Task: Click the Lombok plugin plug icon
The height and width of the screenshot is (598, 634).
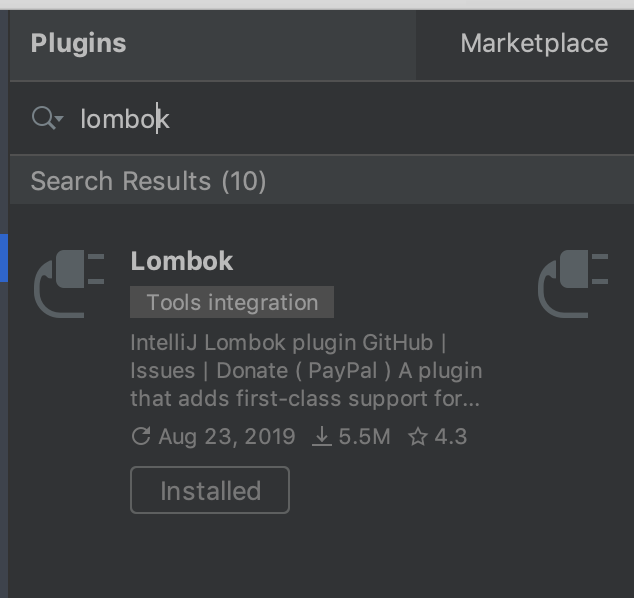Action: click(69, 284)
